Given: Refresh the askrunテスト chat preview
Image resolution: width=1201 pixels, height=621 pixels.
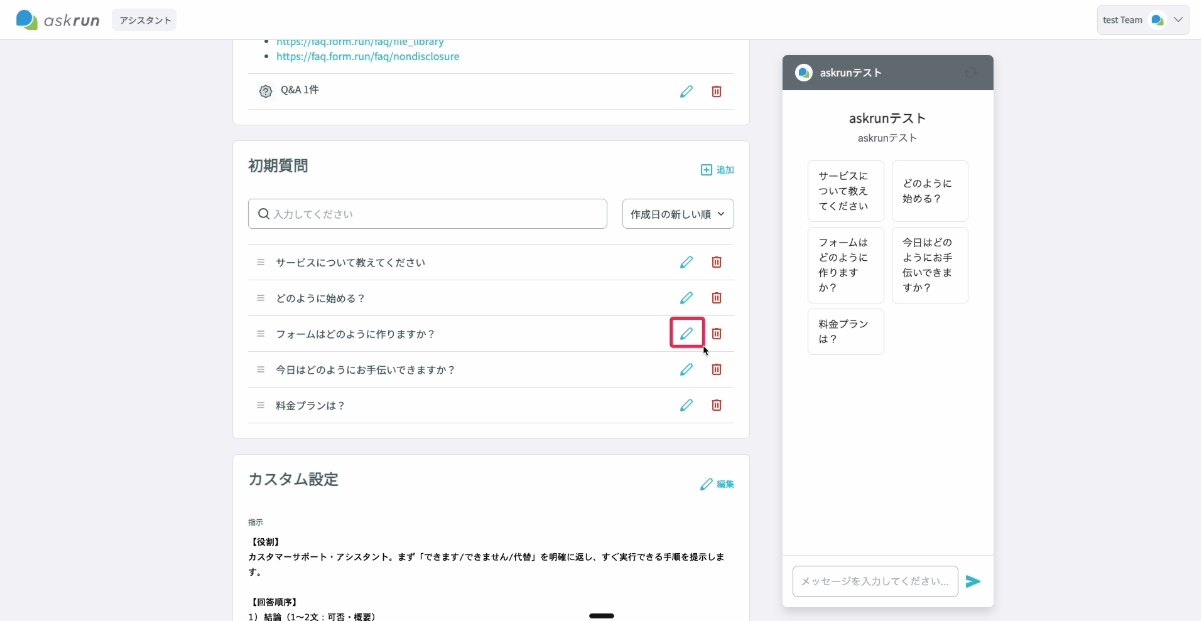Looking at the screenshot, I should 970,73.
